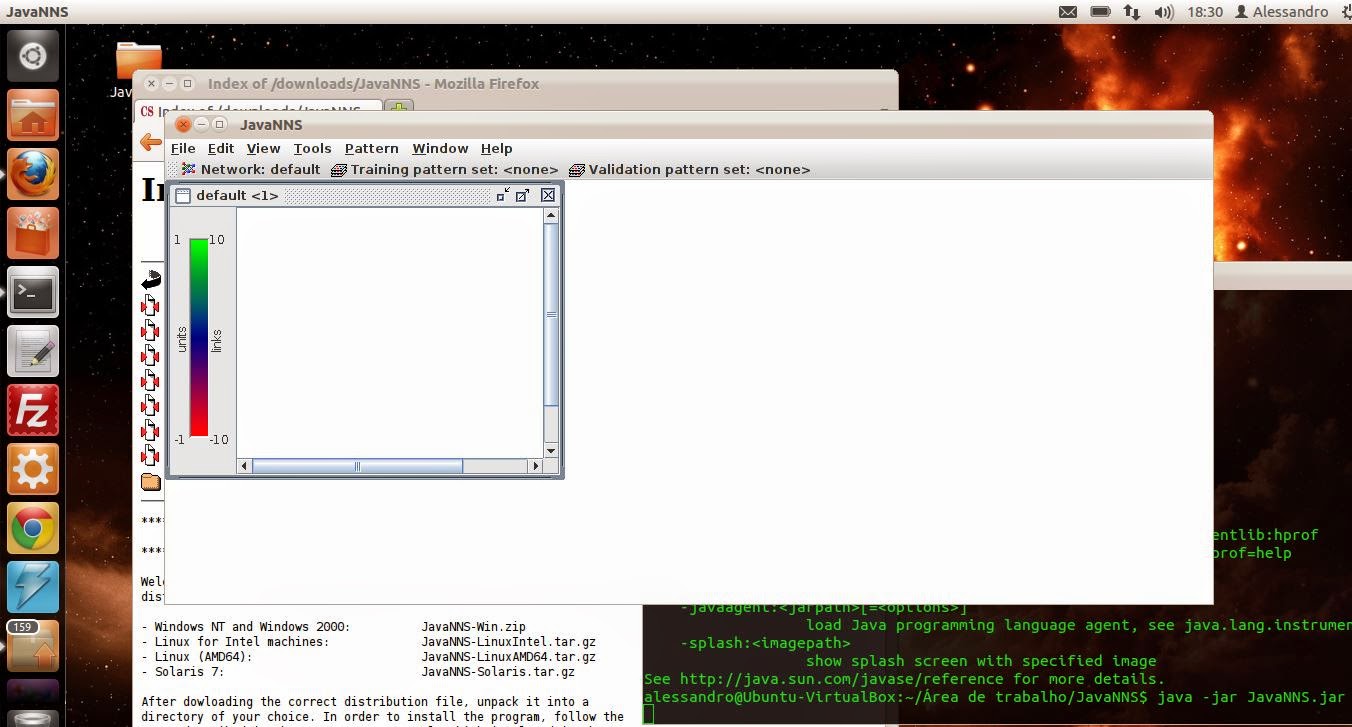Maximize the default <1> network view
The image size is (1352, 727).
[522, 195]
